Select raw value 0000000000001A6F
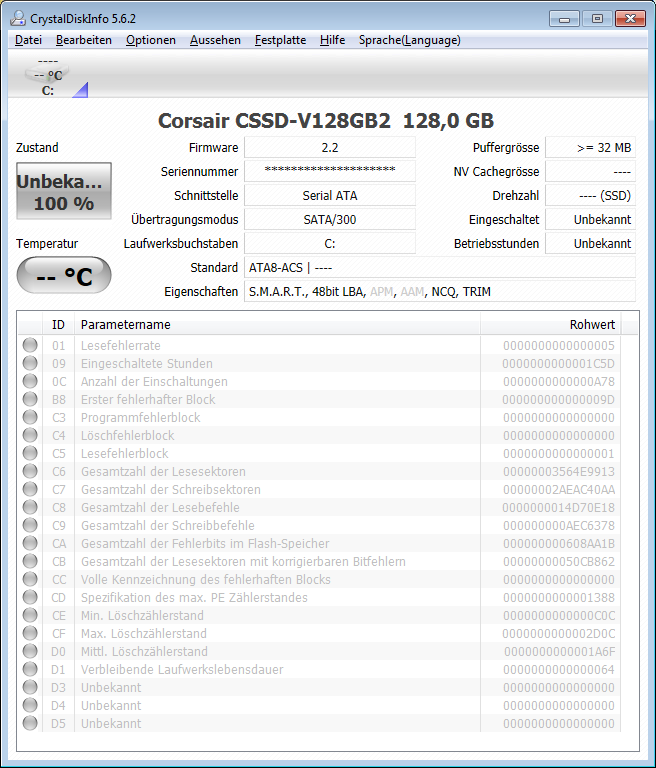 pos(559,652)
